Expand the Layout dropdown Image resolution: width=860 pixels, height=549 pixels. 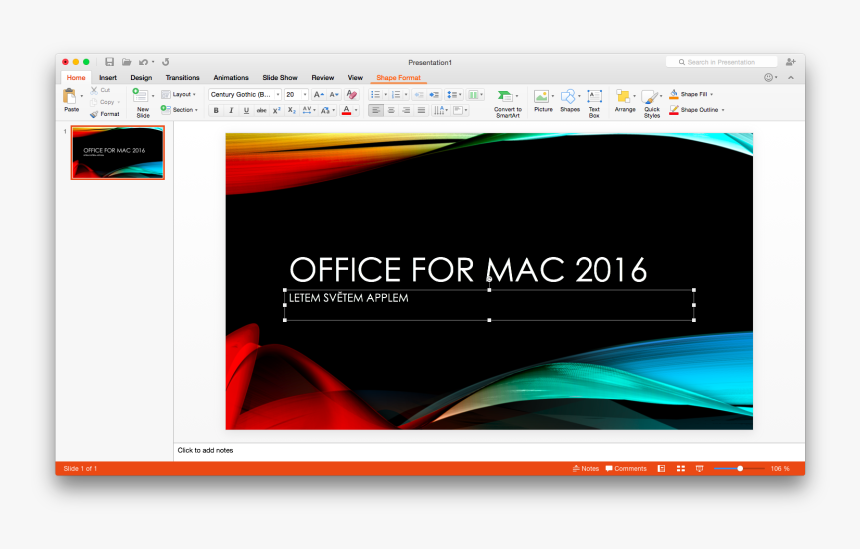point(179,94)
